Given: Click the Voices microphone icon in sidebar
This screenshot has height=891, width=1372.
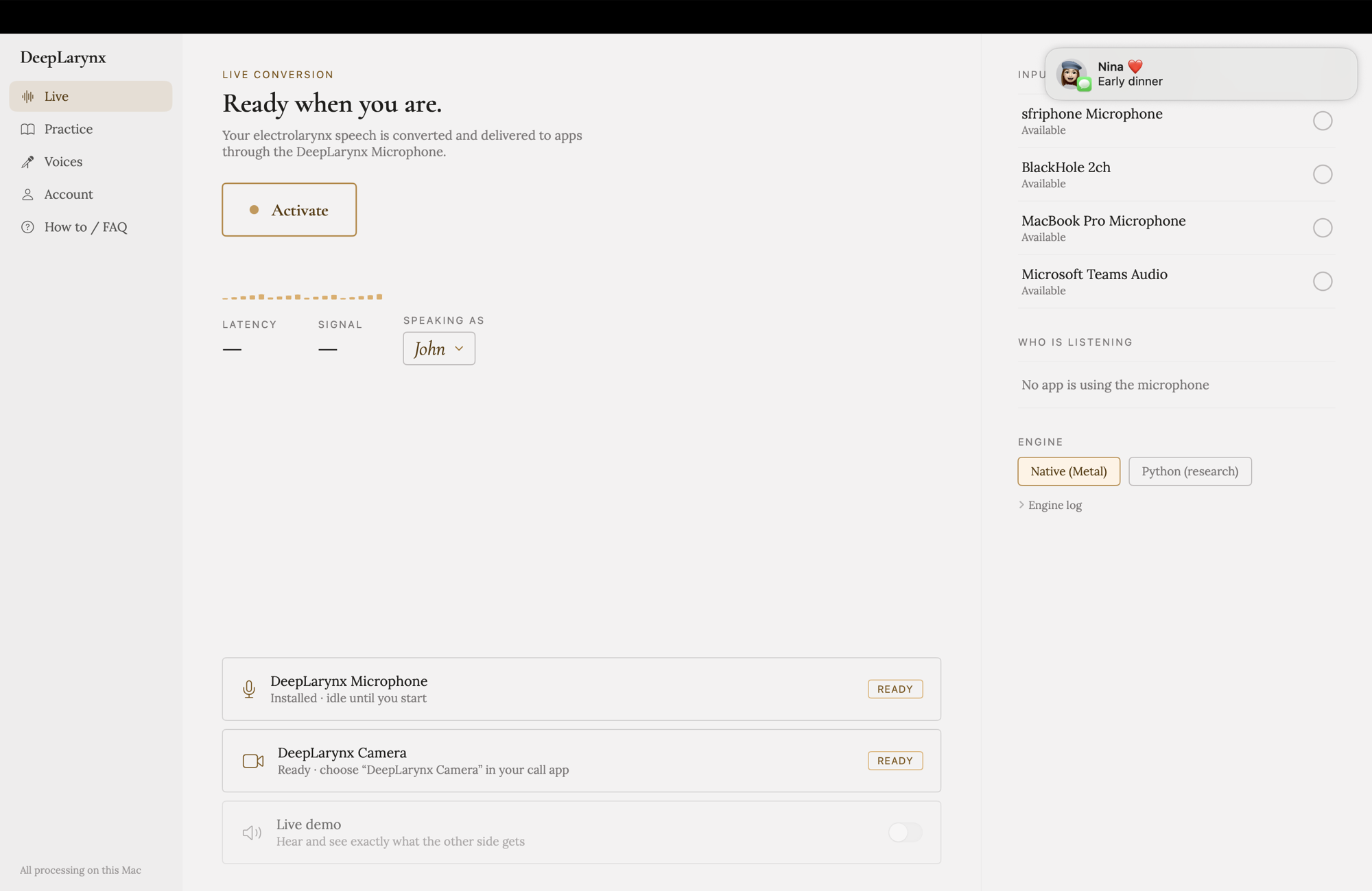Looking at the screenshot, I should [x=27, y=162].
